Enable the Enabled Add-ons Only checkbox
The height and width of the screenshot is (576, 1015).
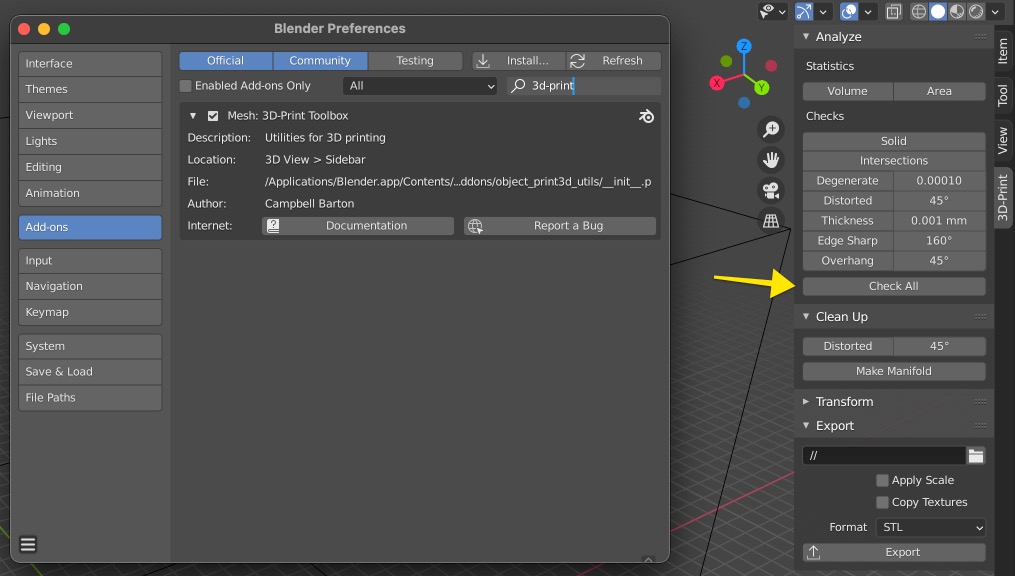pyautogui.click(x=186, y=85)
